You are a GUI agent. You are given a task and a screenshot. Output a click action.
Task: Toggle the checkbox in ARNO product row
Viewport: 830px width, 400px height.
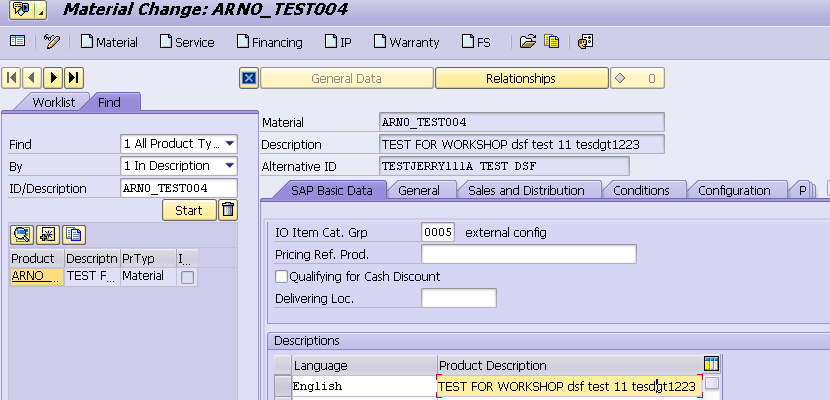(x=187, y=277)
